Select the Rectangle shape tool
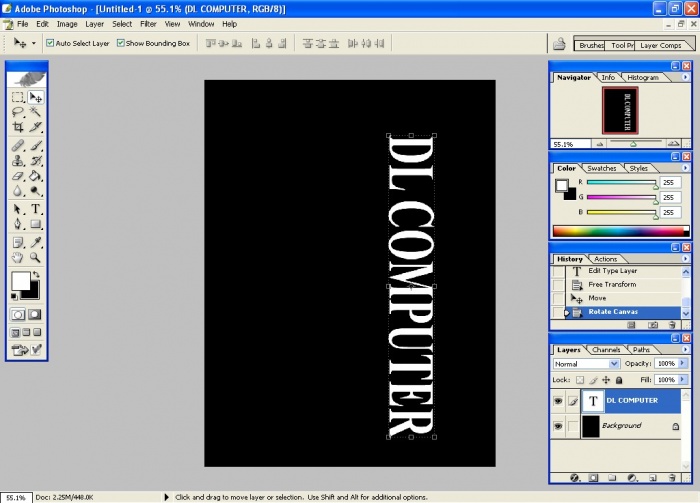700x503 pixels. tap(35, 224)
